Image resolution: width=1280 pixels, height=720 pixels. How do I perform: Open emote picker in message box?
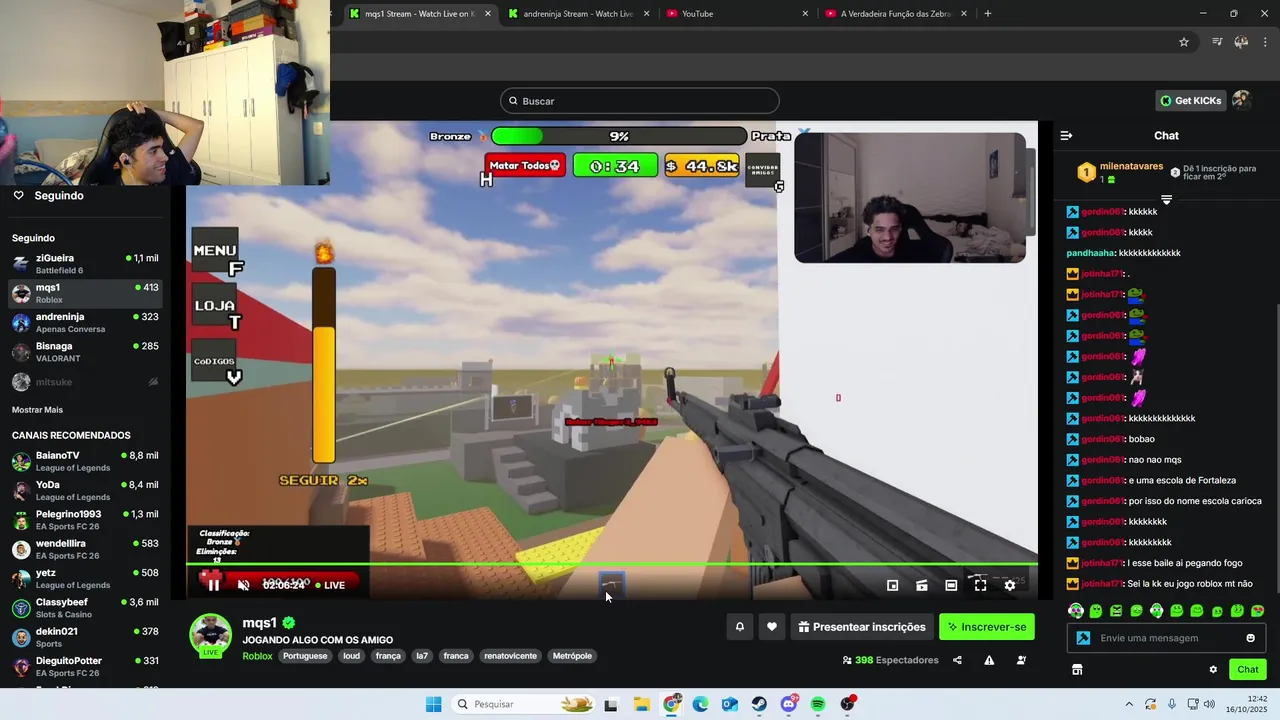[x=1250, y=638]
